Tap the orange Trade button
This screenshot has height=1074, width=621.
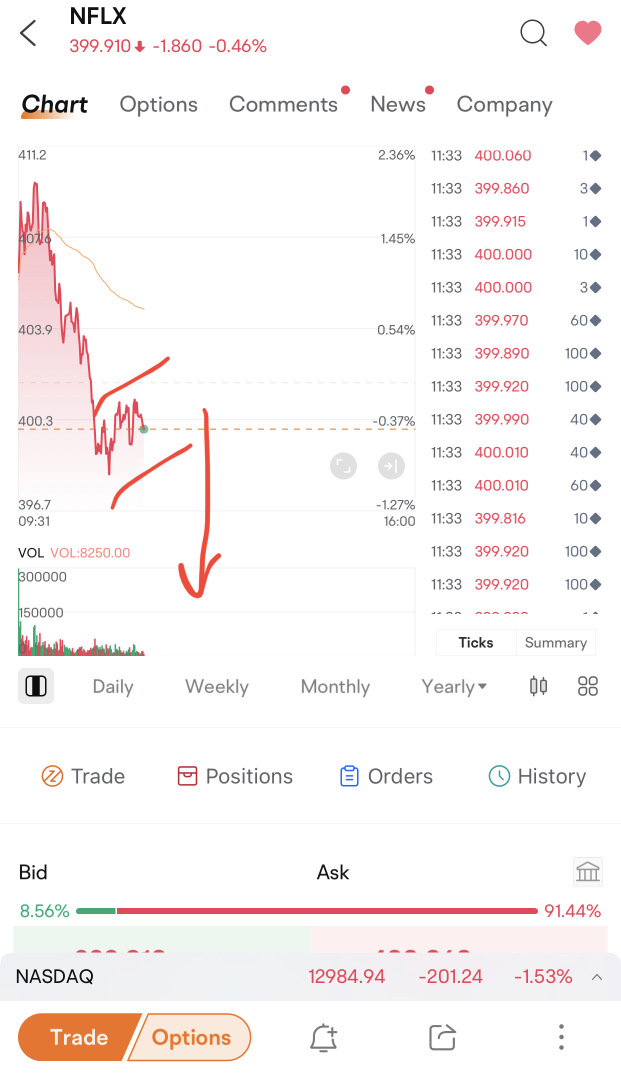coord(78,1037)
